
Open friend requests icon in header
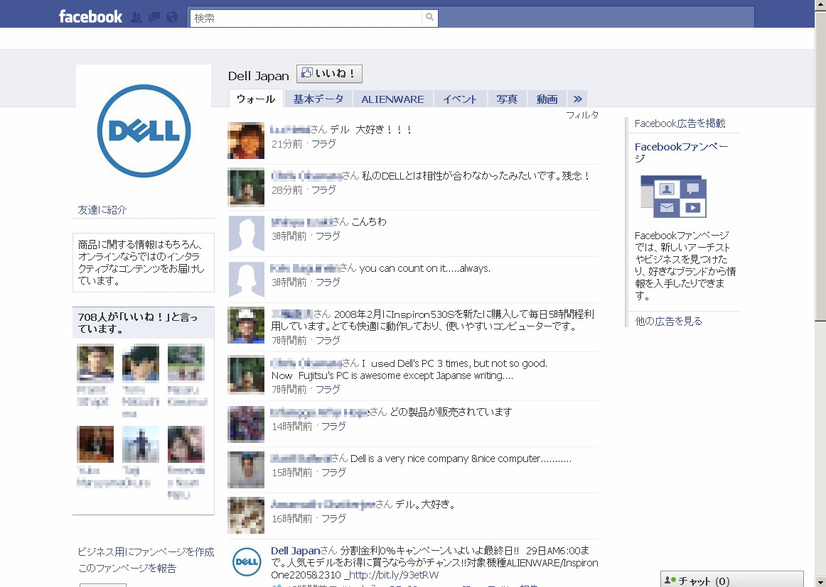coord(136,17)
